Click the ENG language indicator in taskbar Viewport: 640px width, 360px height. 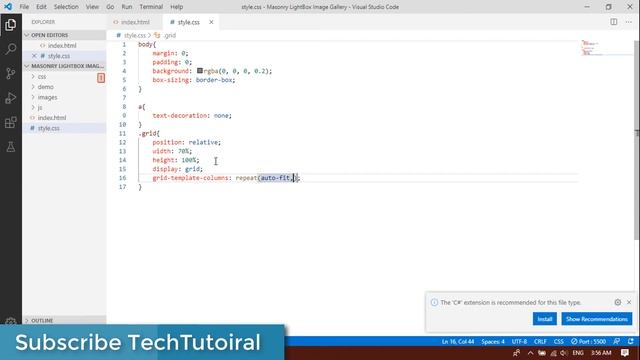pyautogui.click(x=578, y=353)
